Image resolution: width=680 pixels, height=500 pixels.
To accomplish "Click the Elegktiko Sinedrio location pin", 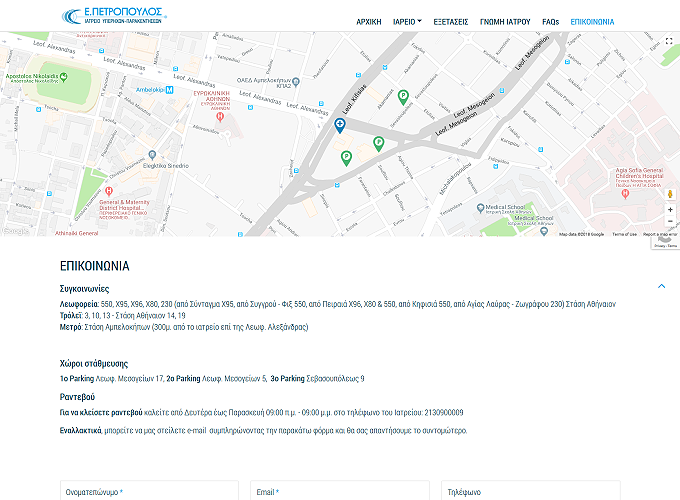I will coord(152,154).
